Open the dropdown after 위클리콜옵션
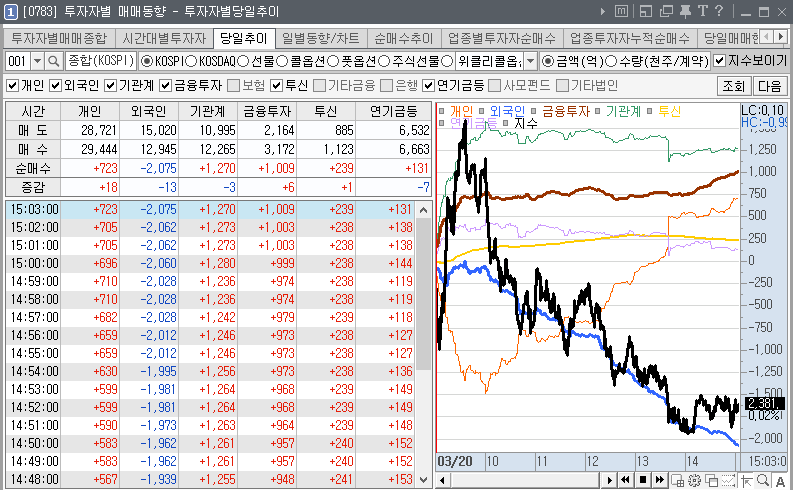The height and width of the screenshot is (490, 793). 530,62
